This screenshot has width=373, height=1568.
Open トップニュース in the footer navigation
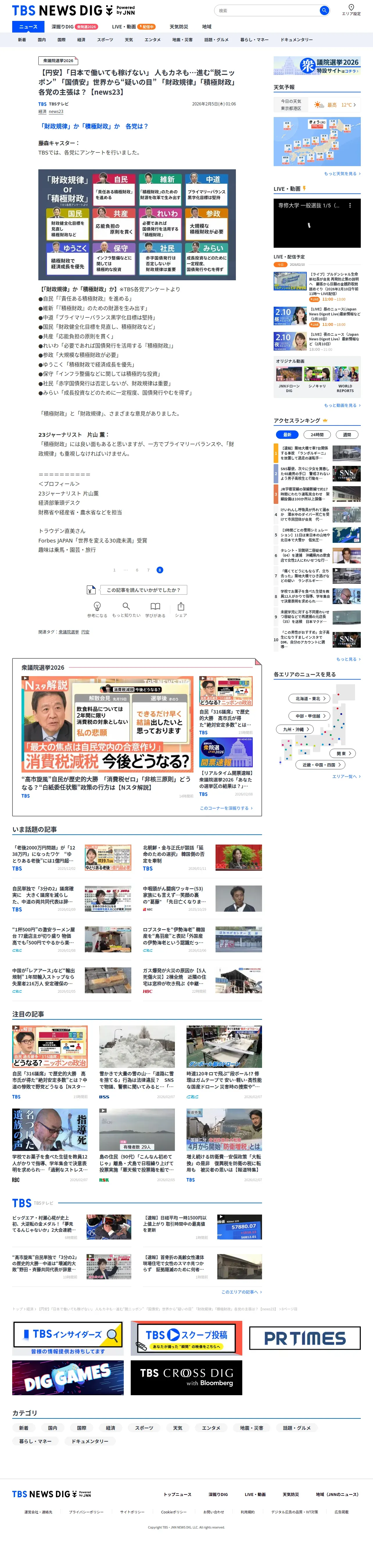point(177,1494)
